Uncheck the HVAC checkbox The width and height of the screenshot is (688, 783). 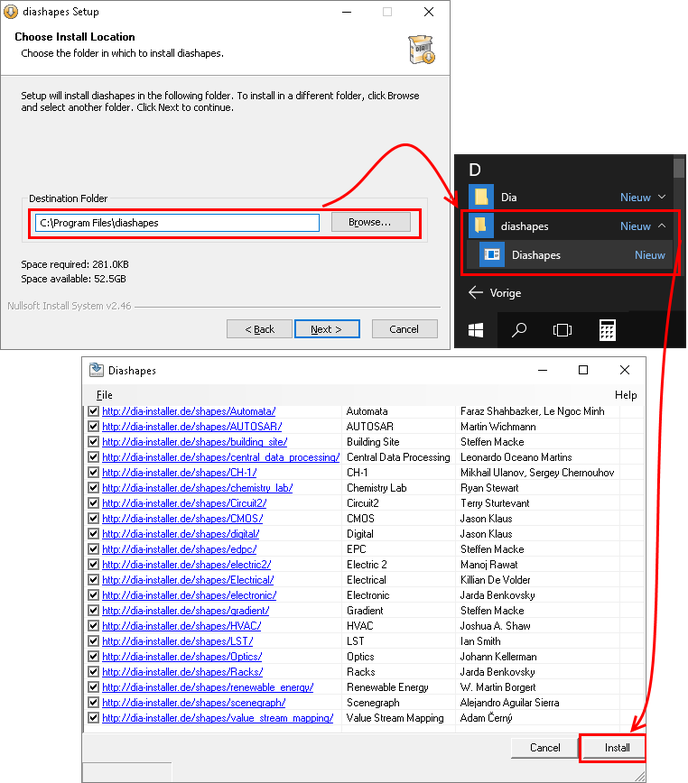tap(93, 626)
